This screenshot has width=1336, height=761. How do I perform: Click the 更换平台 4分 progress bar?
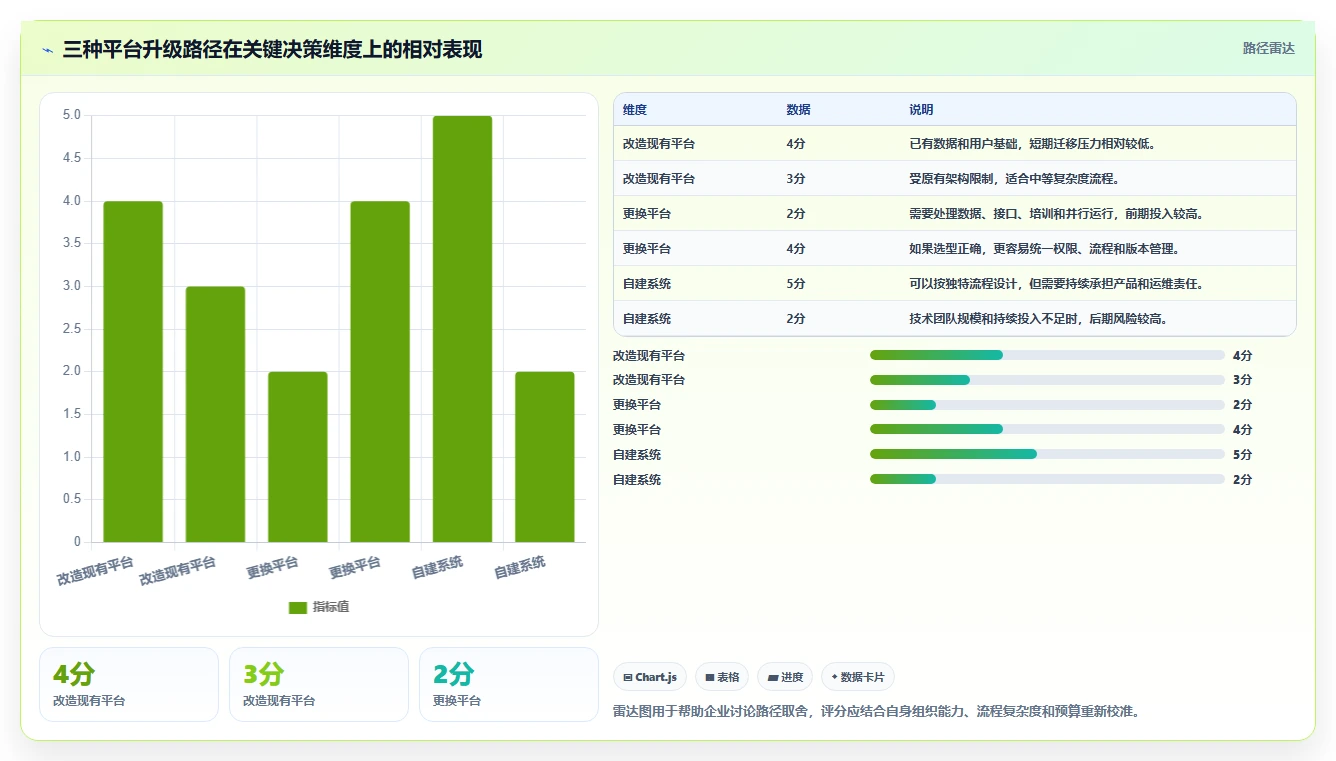[x=1047, y=429]
